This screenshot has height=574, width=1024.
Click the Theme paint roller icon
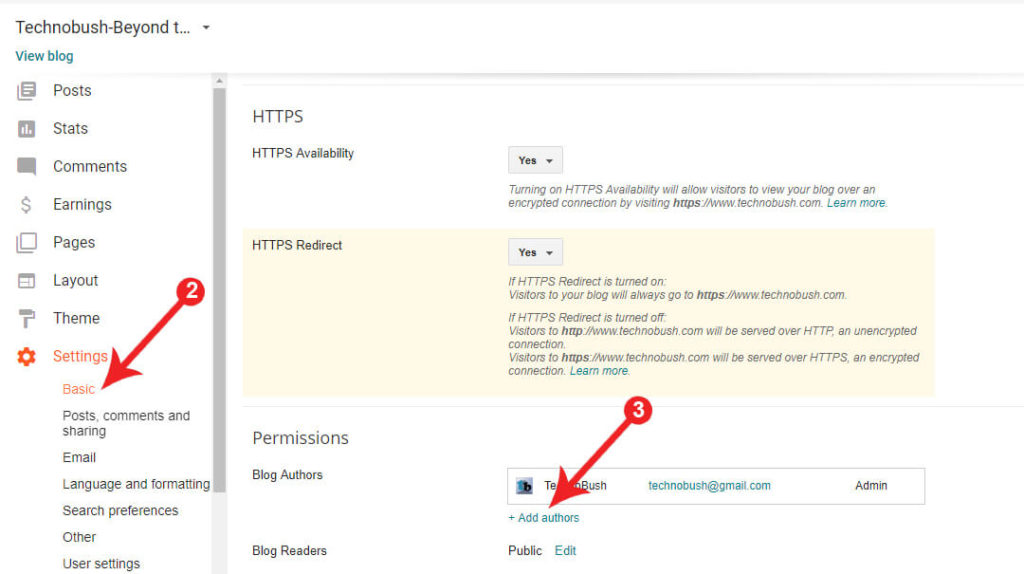[x=26, y=319]
